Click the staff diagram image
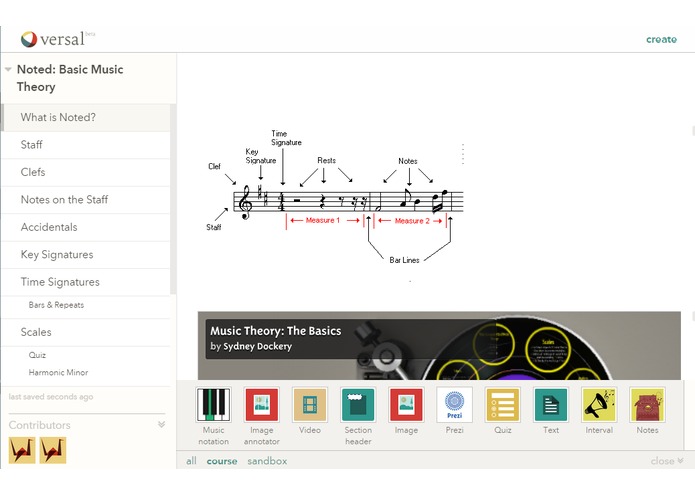Screen dimensions: 695x494 coord(335,197)
